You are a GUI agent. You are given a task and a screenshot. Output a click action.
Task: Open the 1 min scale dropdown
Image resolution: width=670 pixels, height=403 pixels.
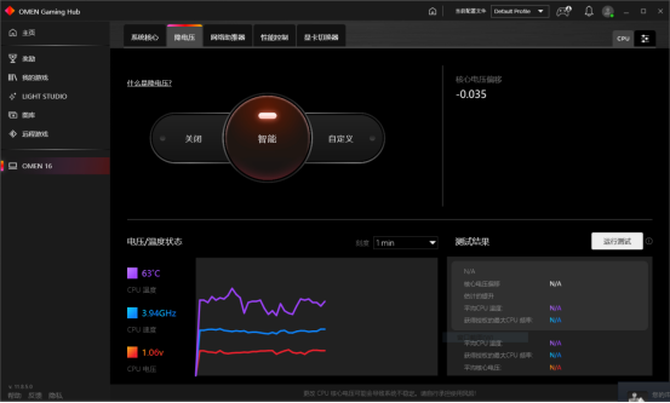point(406,243)
